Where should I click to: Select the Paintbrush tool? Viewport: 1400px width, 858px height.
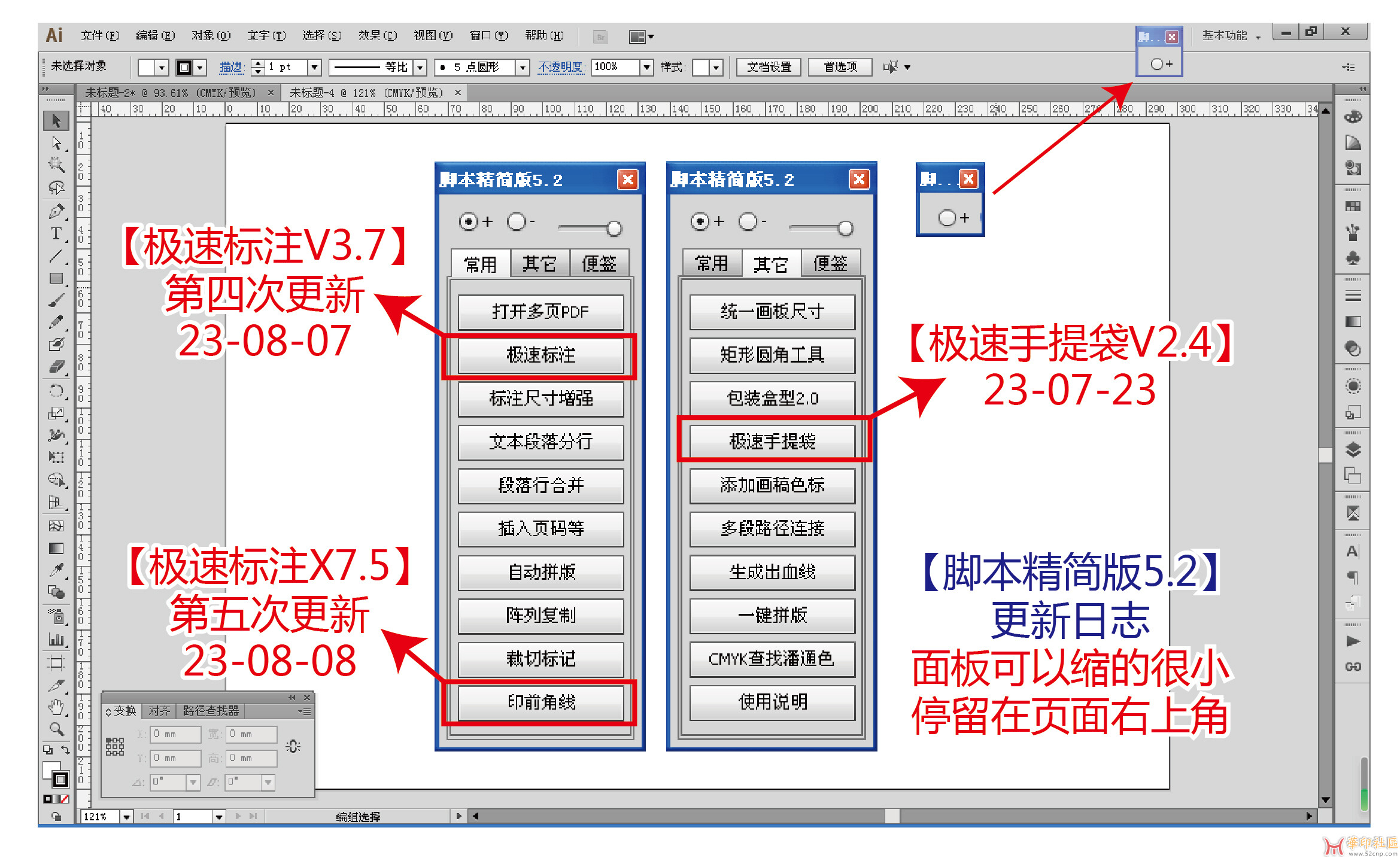pos(56,300)
